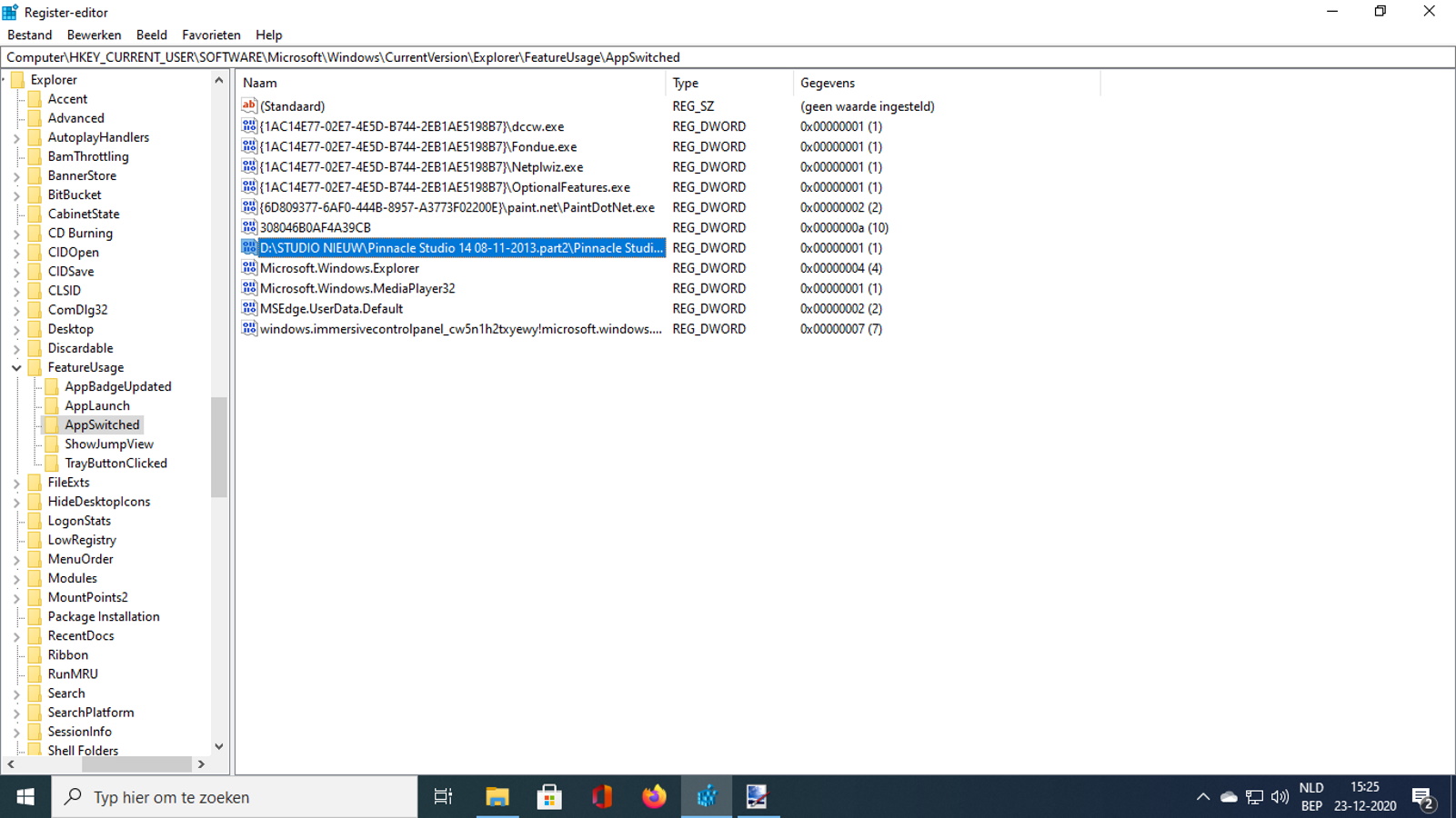Click the PaintDotNet.exe DWORD icon
The height and width of the screenshot is (818, 1456).
[249, 207]
